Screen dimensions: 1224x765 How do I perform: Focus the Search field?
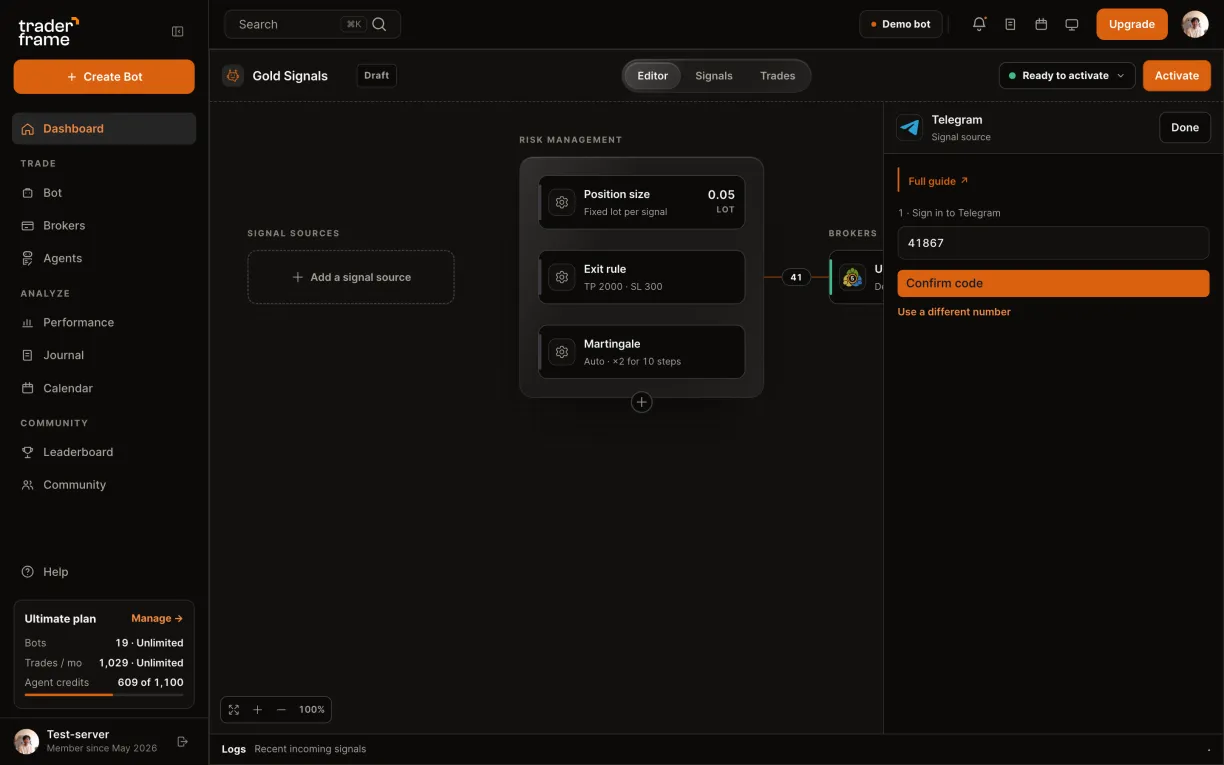pos(313,24)
